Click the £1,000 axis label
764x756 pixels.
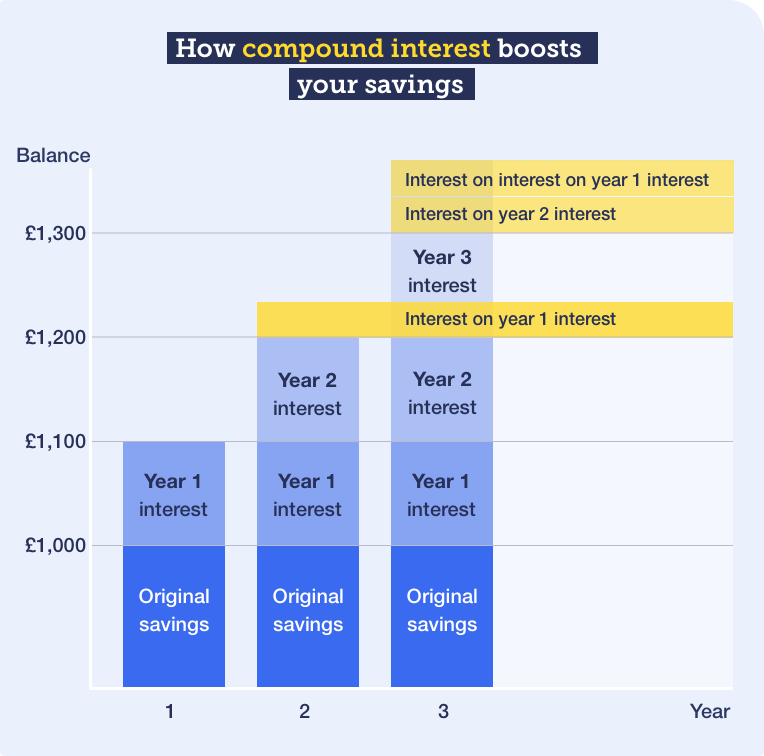56,545
